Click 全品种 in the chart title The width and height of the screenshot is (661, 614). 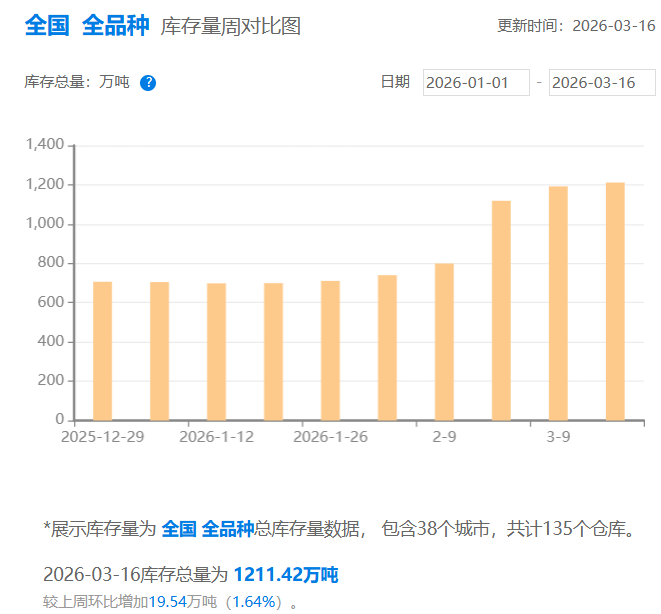tap(115, 26)
